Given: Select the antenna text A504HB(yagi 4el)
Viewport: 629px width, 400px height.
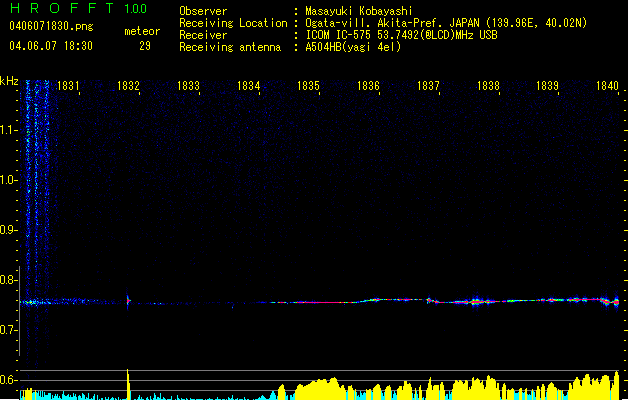Looking at the screenshot, I should click(353, 47).
